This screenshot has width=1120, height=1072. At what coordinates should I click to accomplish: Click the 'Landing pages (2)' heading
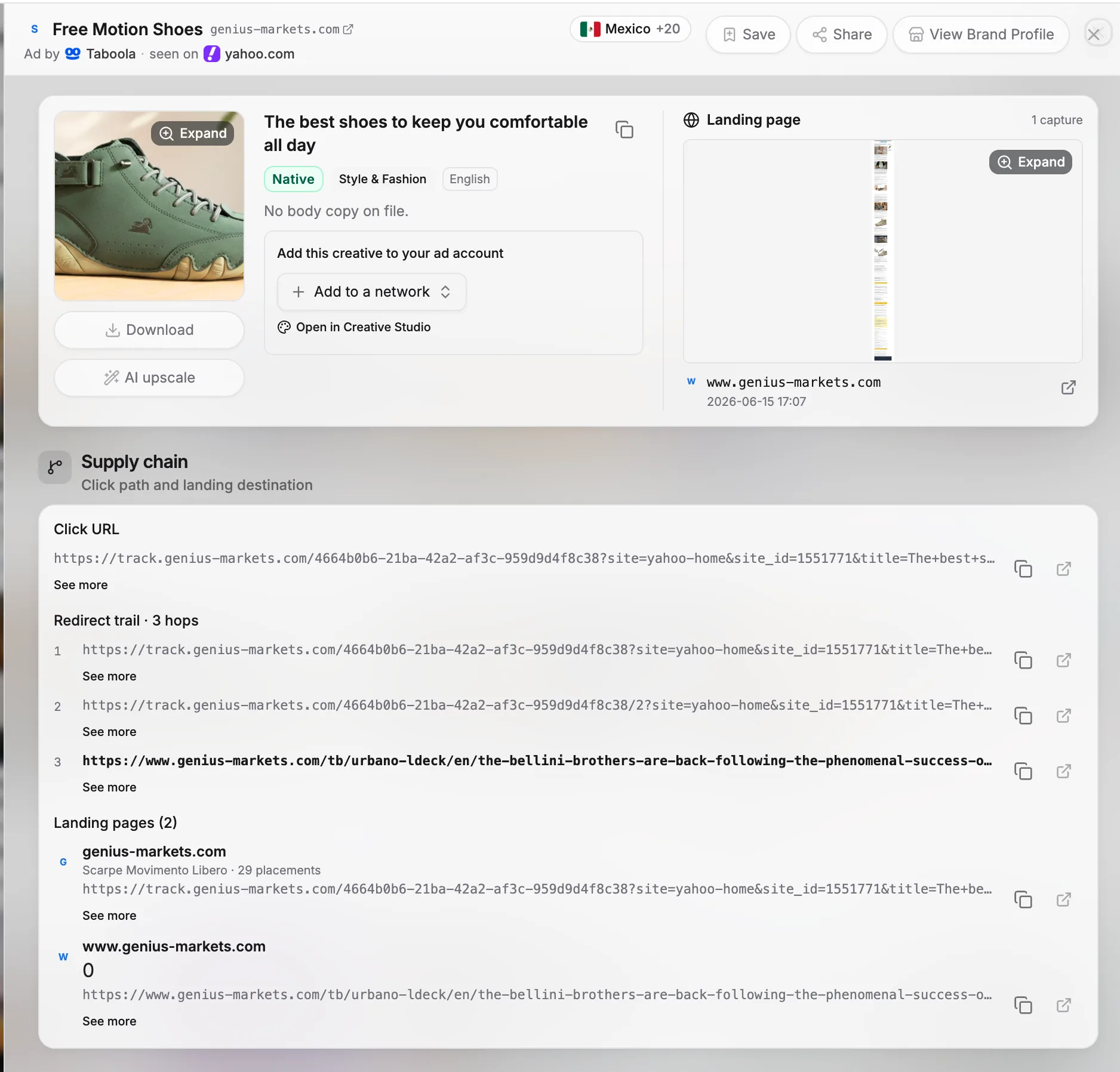tap(115, 823)
